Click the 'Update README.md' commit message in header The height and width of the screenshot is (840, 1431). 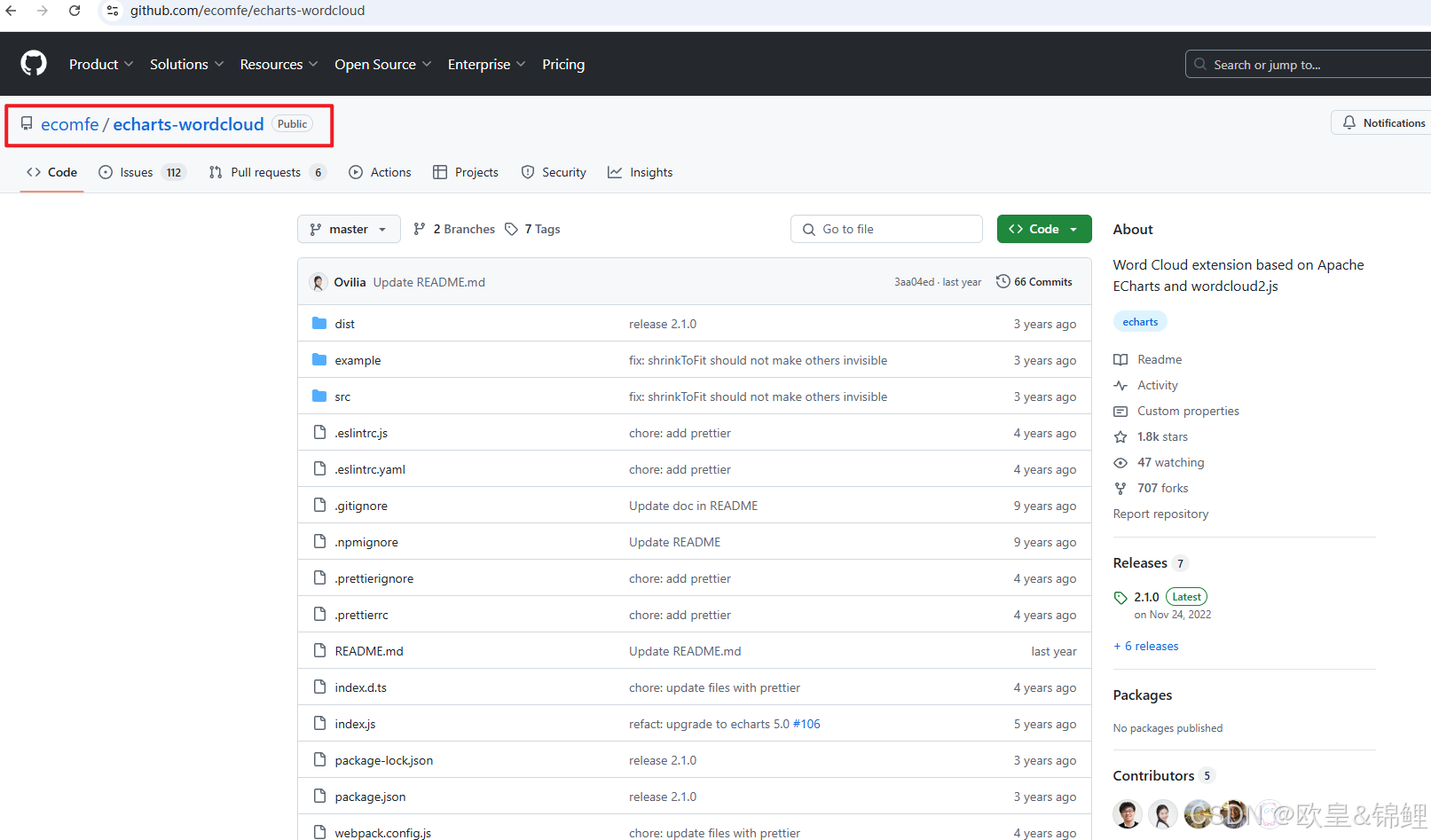(429, 282)
